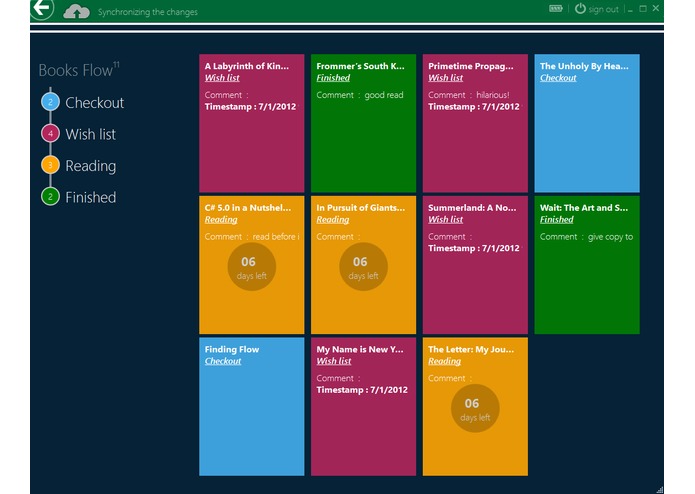
Task: Filter books by Wish list category
Action: [90, 134]
